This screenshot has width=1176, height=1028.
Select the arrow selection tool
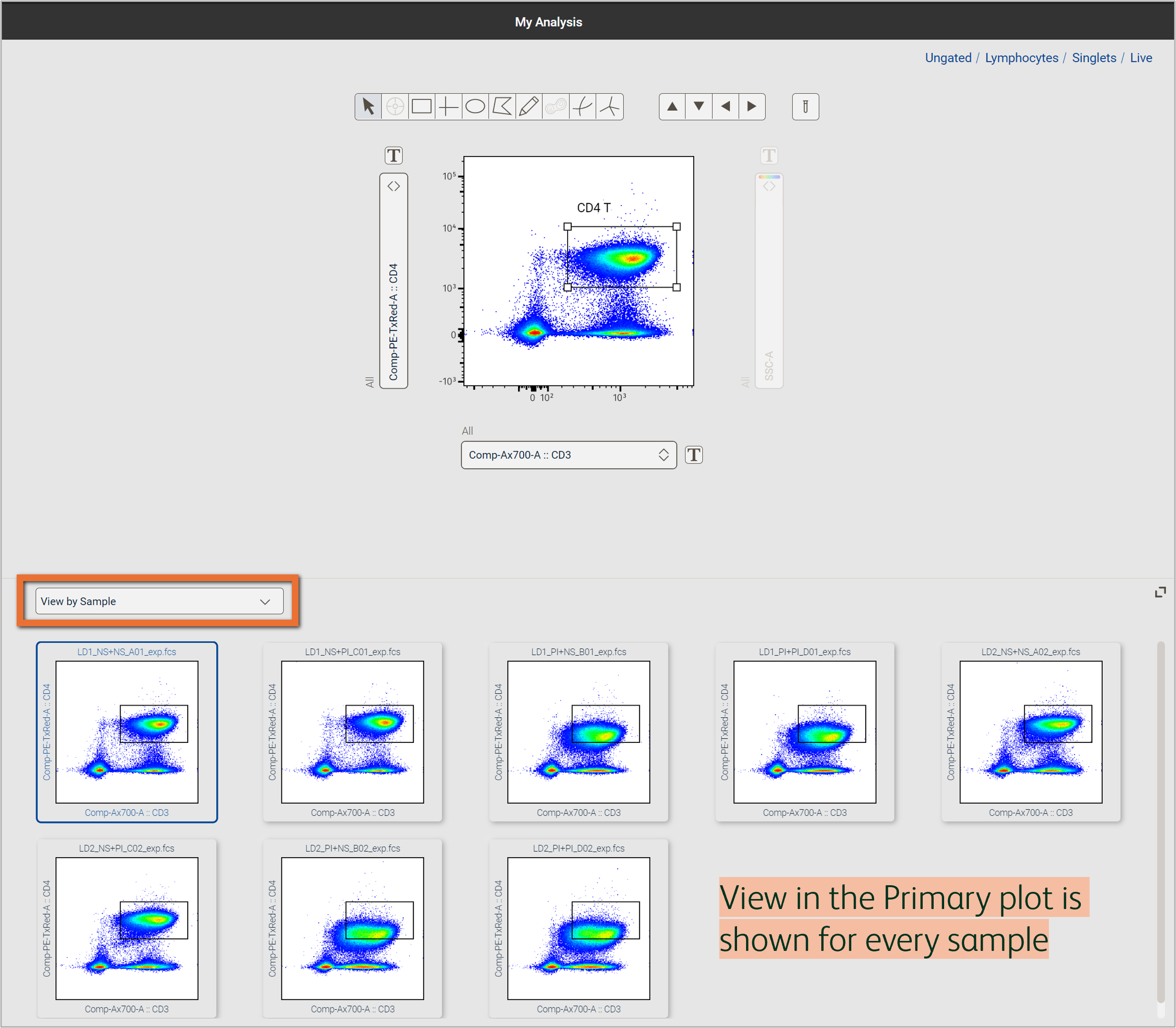click(x=368, y=107)
